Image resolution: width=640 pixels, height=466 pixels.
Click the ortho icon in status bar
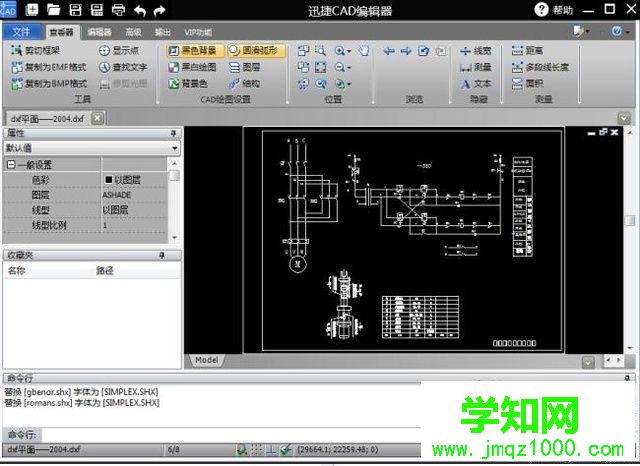coord(271,450)
